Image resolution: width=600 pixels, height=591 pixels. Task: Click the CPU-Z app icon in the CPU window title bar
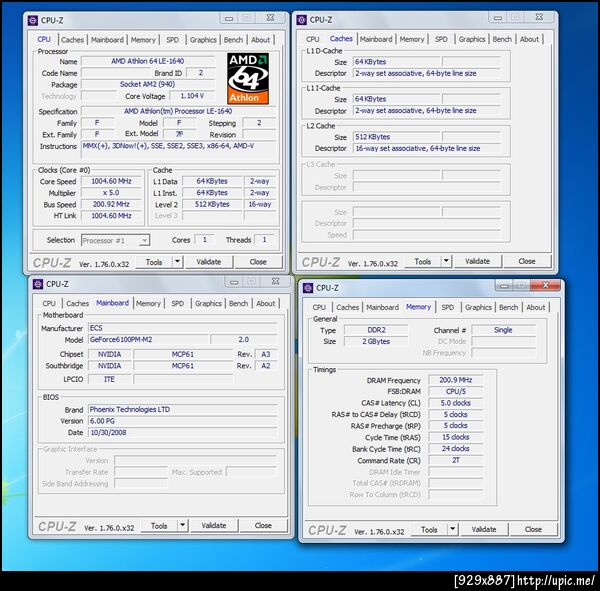point(33,20)
